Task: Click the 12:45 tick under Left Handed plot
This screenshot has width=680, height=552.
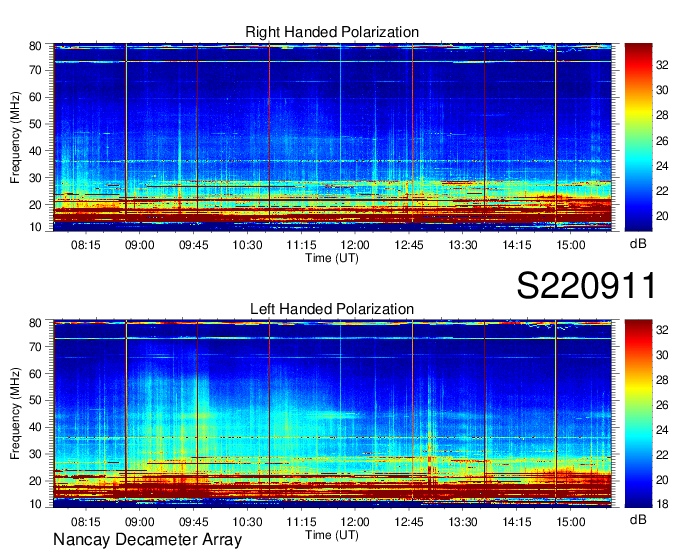Action: [409, 522]
